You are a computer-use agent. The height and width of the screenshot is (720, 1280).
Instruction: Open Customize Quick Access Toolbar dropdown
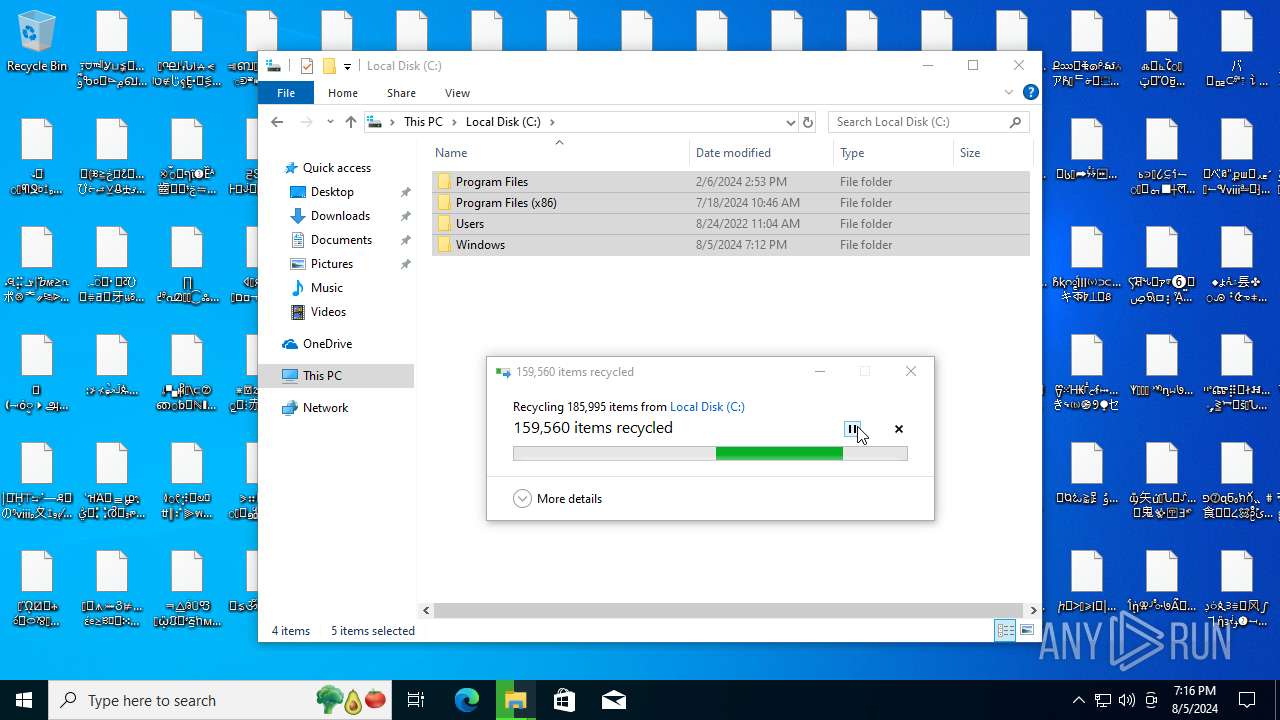[x=347, y=66]
